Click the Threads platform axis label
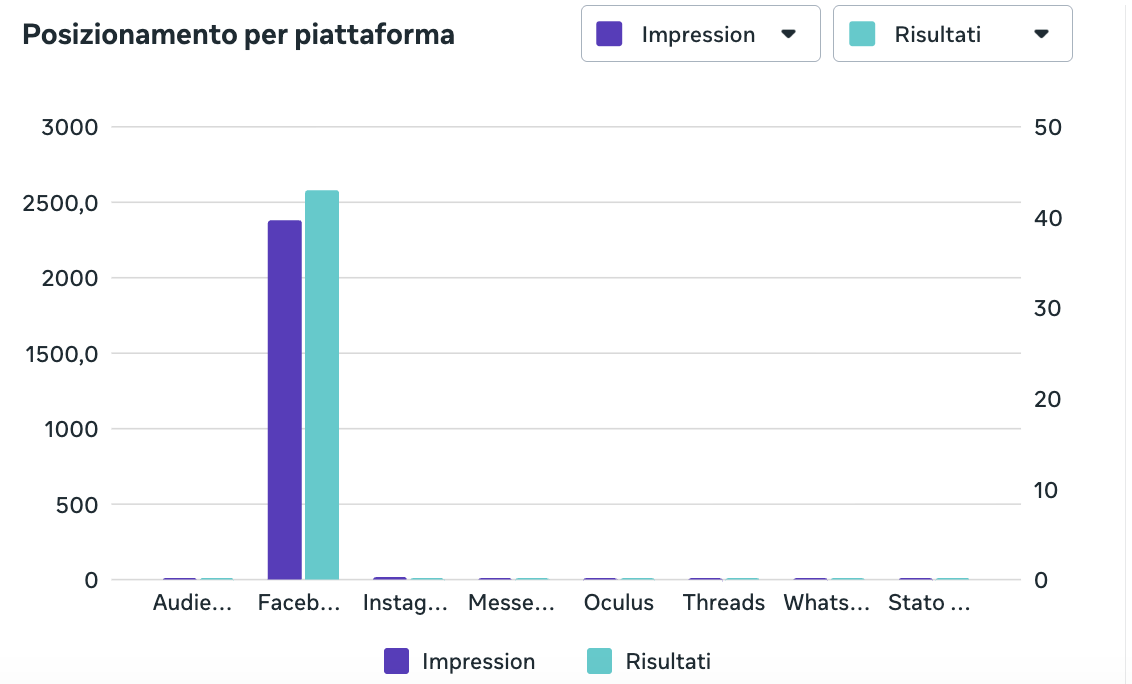1132x684 pixels. pos(723,602)
